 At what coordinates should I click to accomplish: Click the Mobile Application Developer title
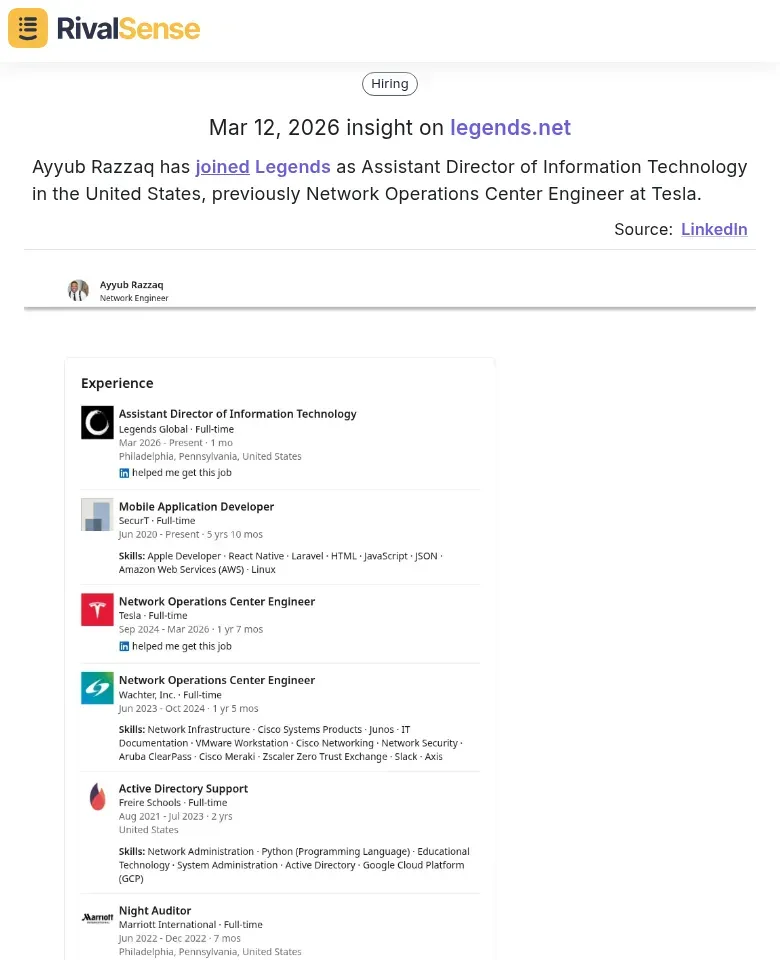pyautogui.click(x=196, y=507)
